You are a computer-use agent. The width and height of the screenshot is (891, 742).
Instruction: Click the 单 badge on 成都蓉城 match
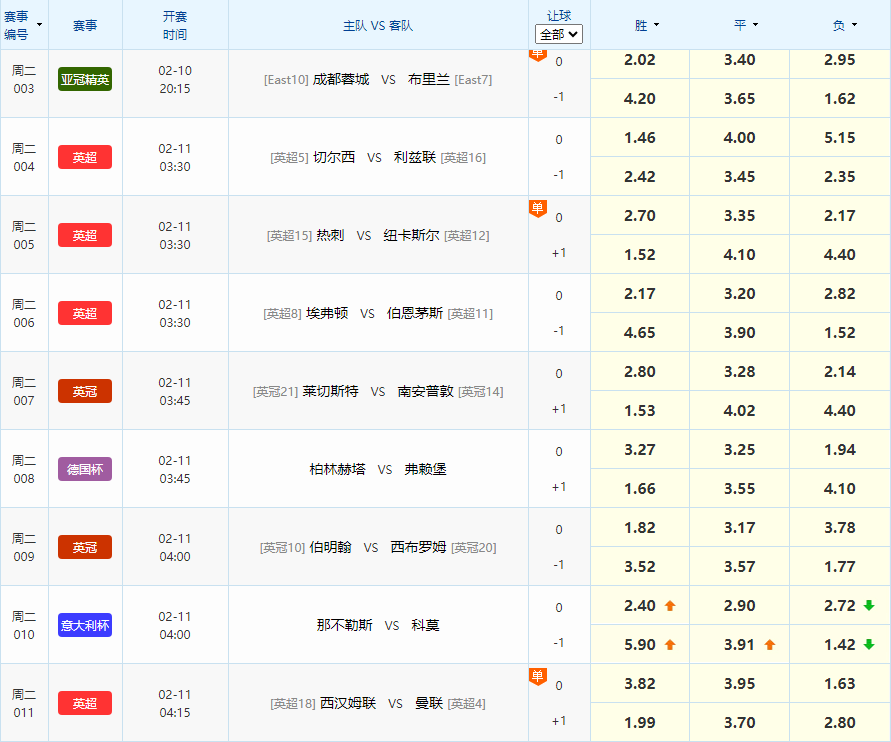(x=538, y=55)
